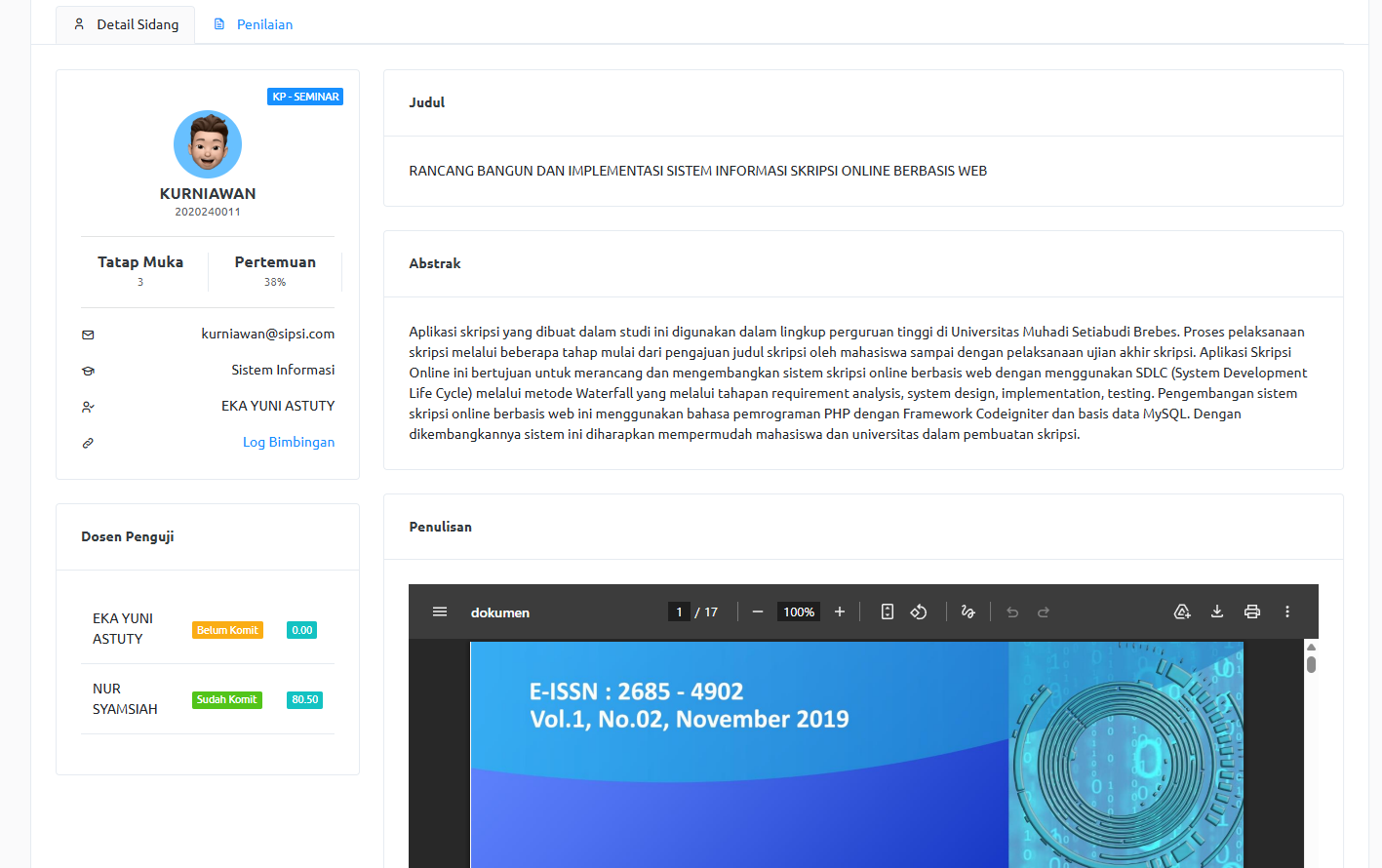
Task: Switch to the Detail Sidang tab
Action: coord(126,24)
